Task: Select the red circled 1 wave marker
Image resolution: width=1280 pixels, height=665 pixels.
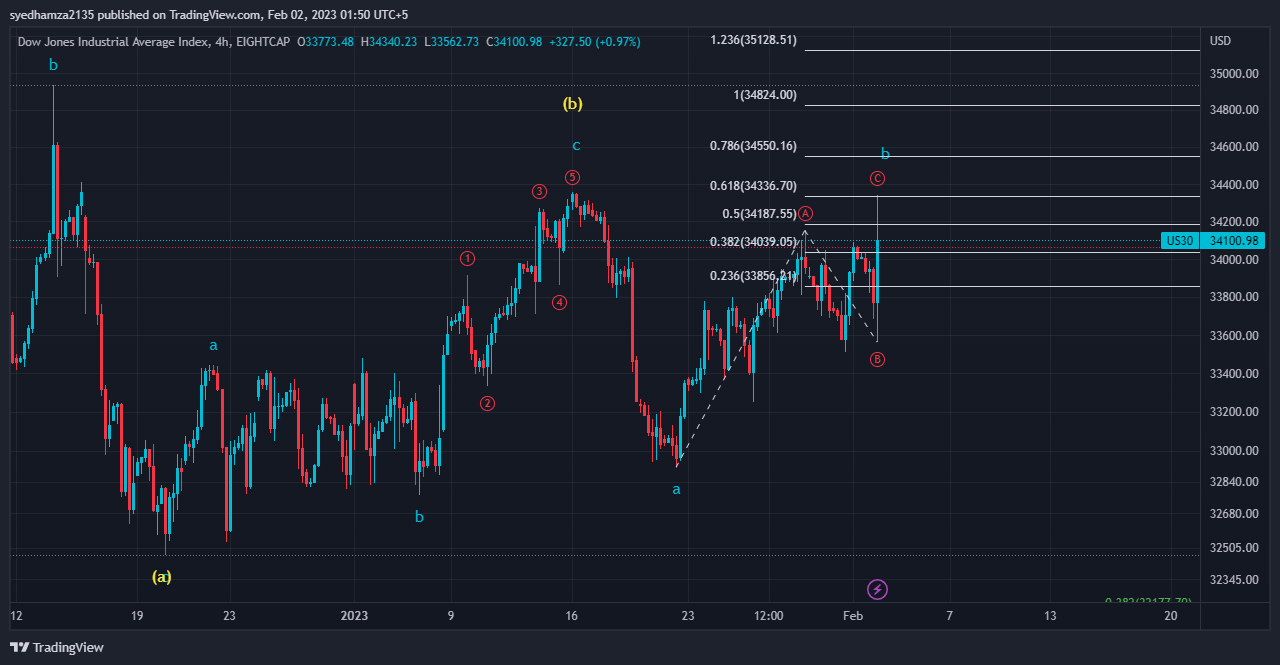Action: (467, 258)
